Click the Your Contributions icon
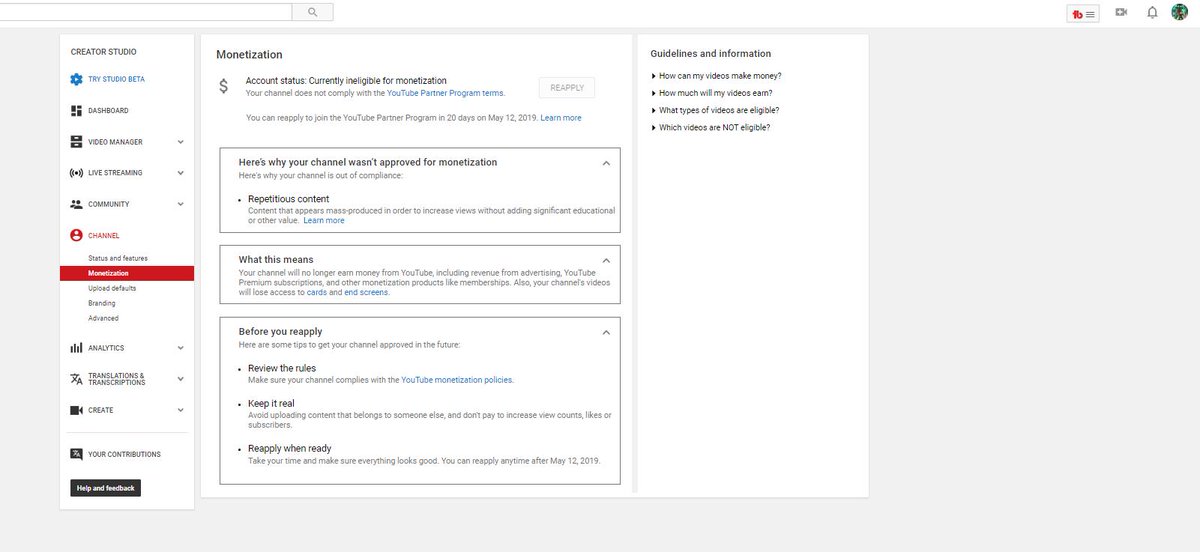The height and width of the screenshot is (552, 1200). tap(77, 454)
